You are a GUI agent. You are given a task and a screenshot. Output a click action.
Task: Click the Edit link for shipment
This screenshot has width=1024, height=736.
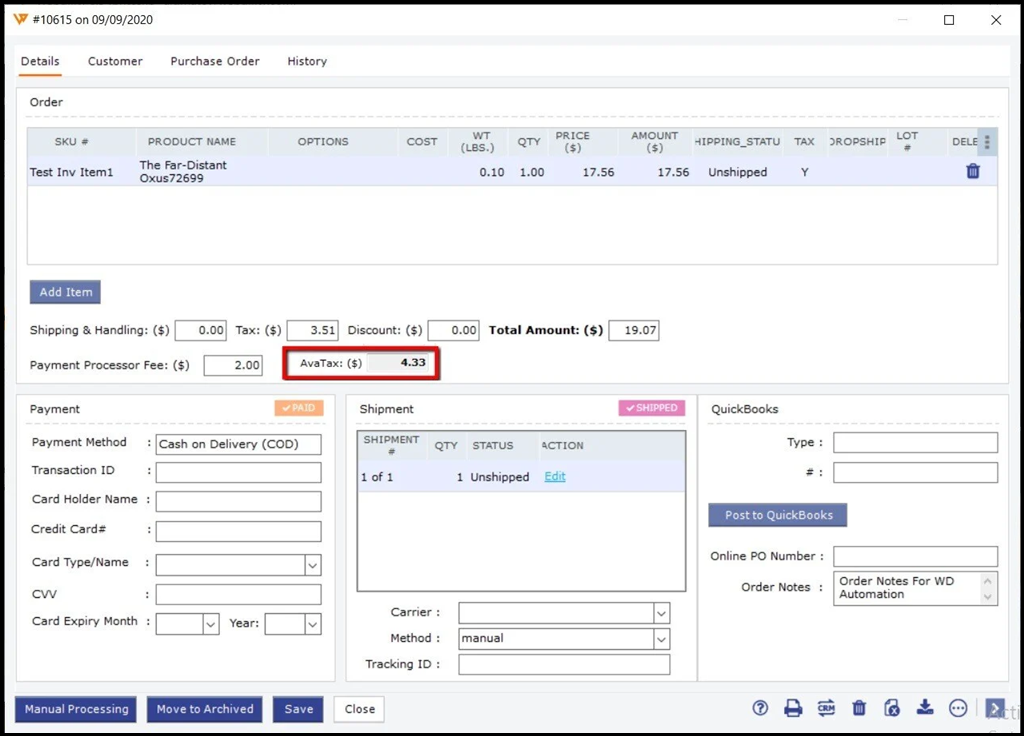pyautogui.click(x=555, y=477)
